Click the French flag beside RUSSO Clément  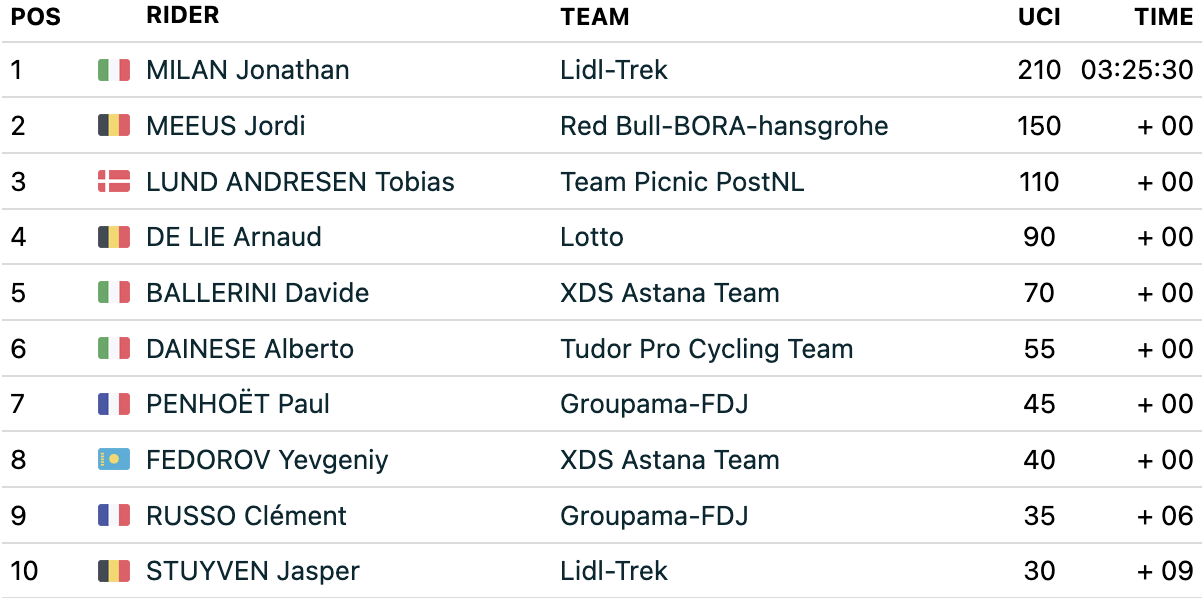[x=114, y=516]
